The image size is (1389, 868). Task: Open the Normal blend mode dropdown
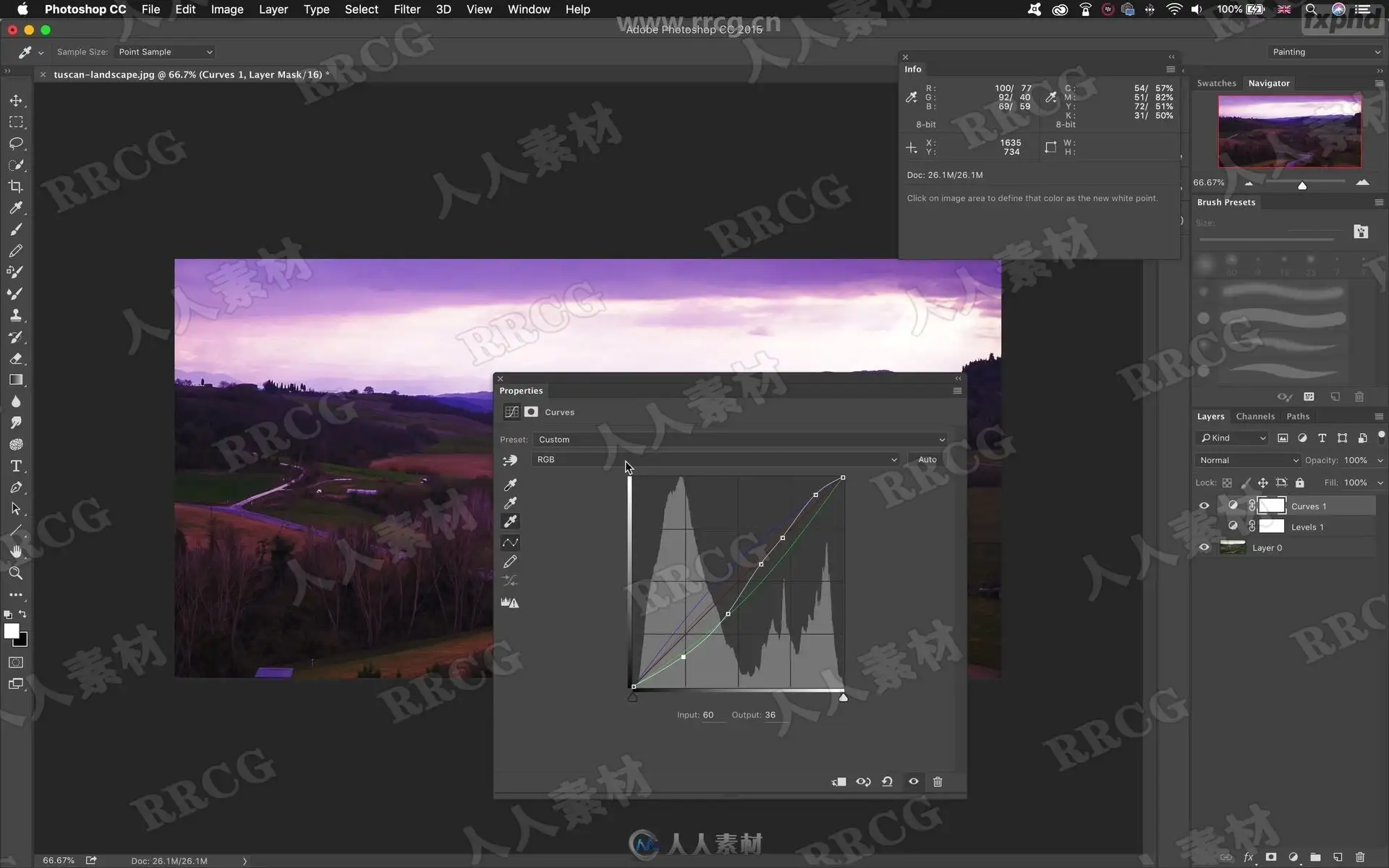click(1247, 460)
